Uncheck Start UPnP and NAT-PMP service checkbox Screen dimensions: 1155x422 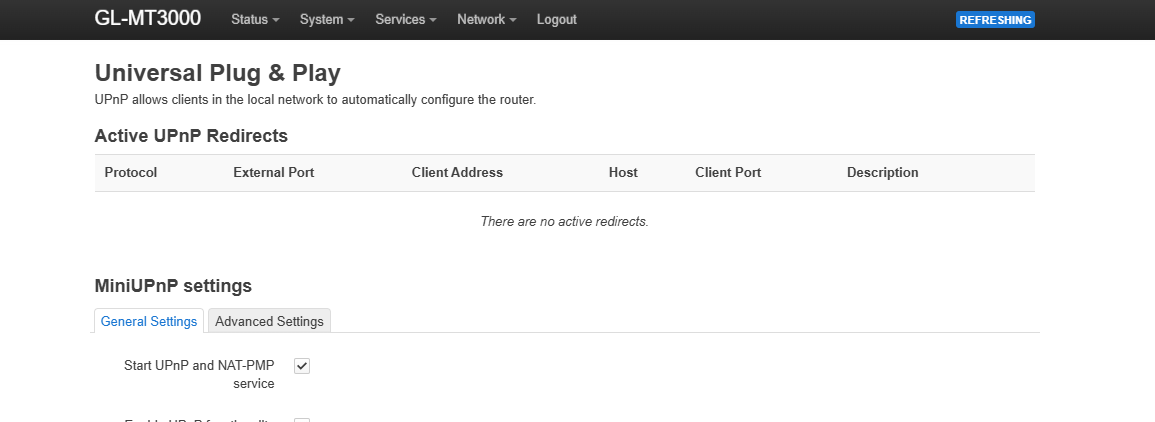(302, 366)
